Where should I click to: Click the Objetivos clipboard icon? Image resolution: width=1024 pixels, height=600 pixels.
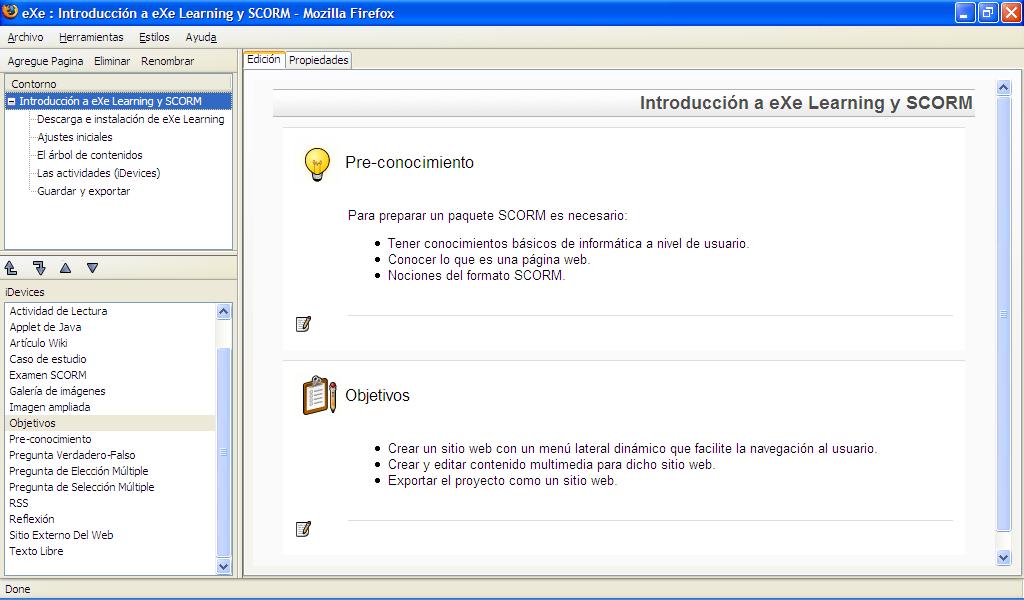click(x=319, y=395)
